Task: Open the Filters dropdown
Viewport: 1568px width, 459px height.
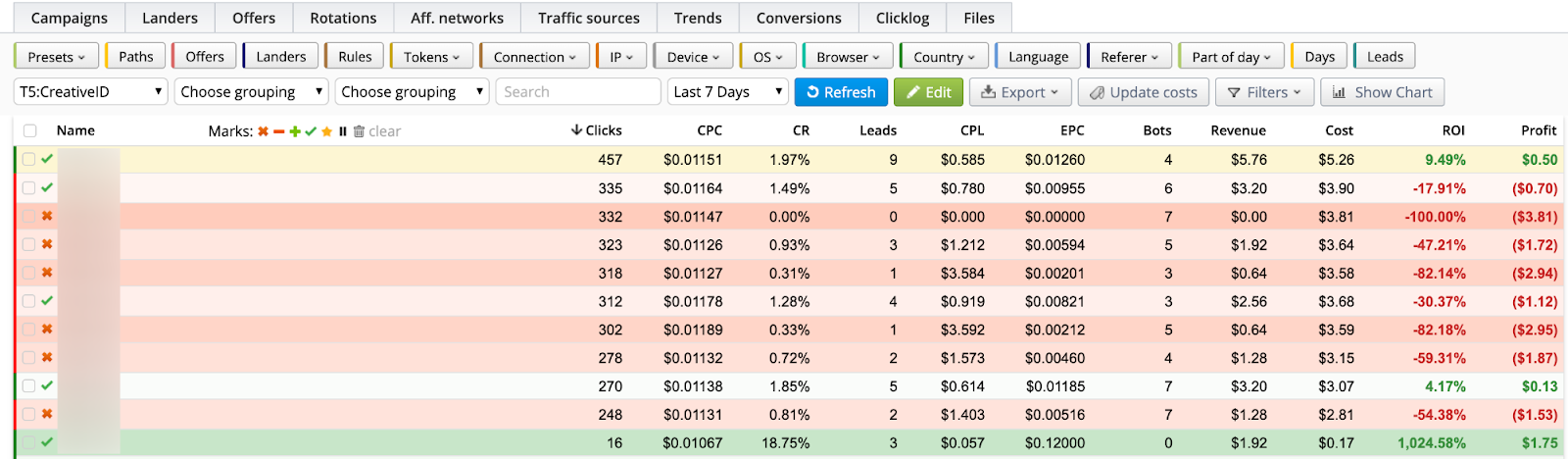Action: tap(1265, 92)
